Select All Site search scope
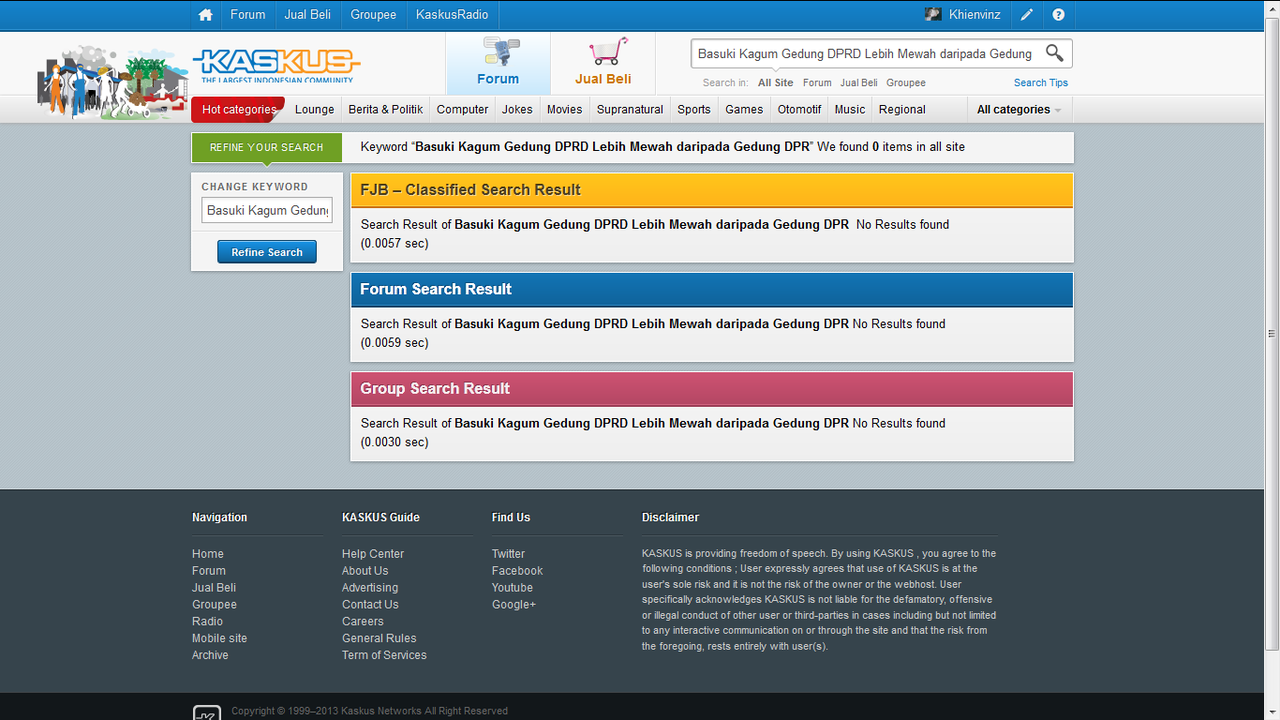 775,83
